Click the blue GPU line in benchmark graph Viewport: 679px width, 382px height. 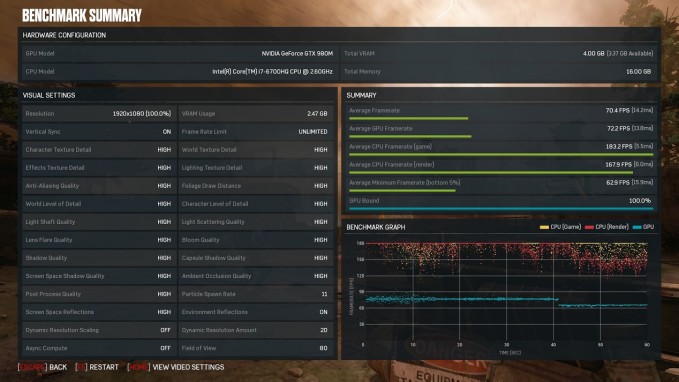pos(463,299)
